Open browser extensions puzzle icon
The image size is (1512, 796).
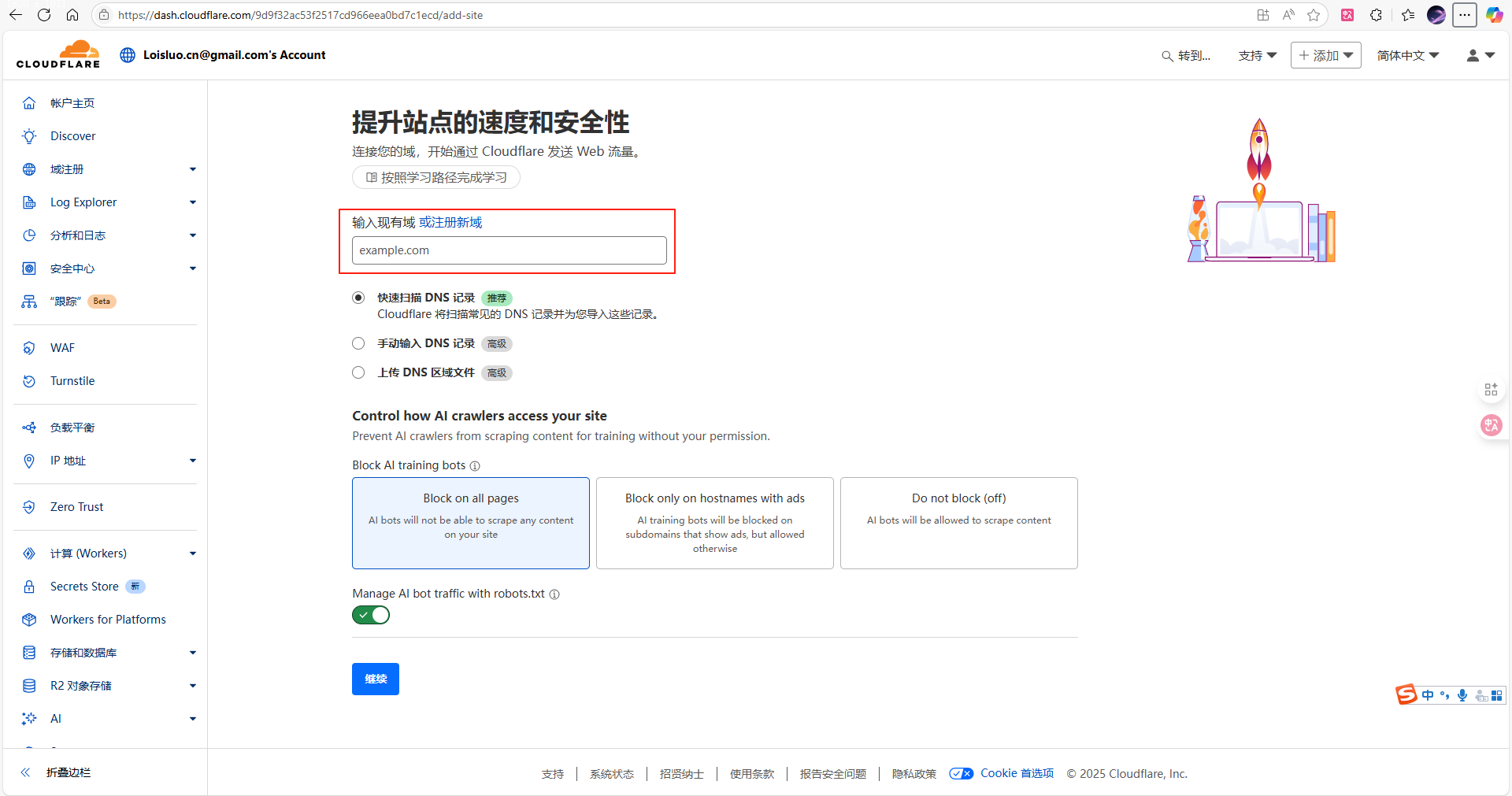click(x=1377, y=15)
